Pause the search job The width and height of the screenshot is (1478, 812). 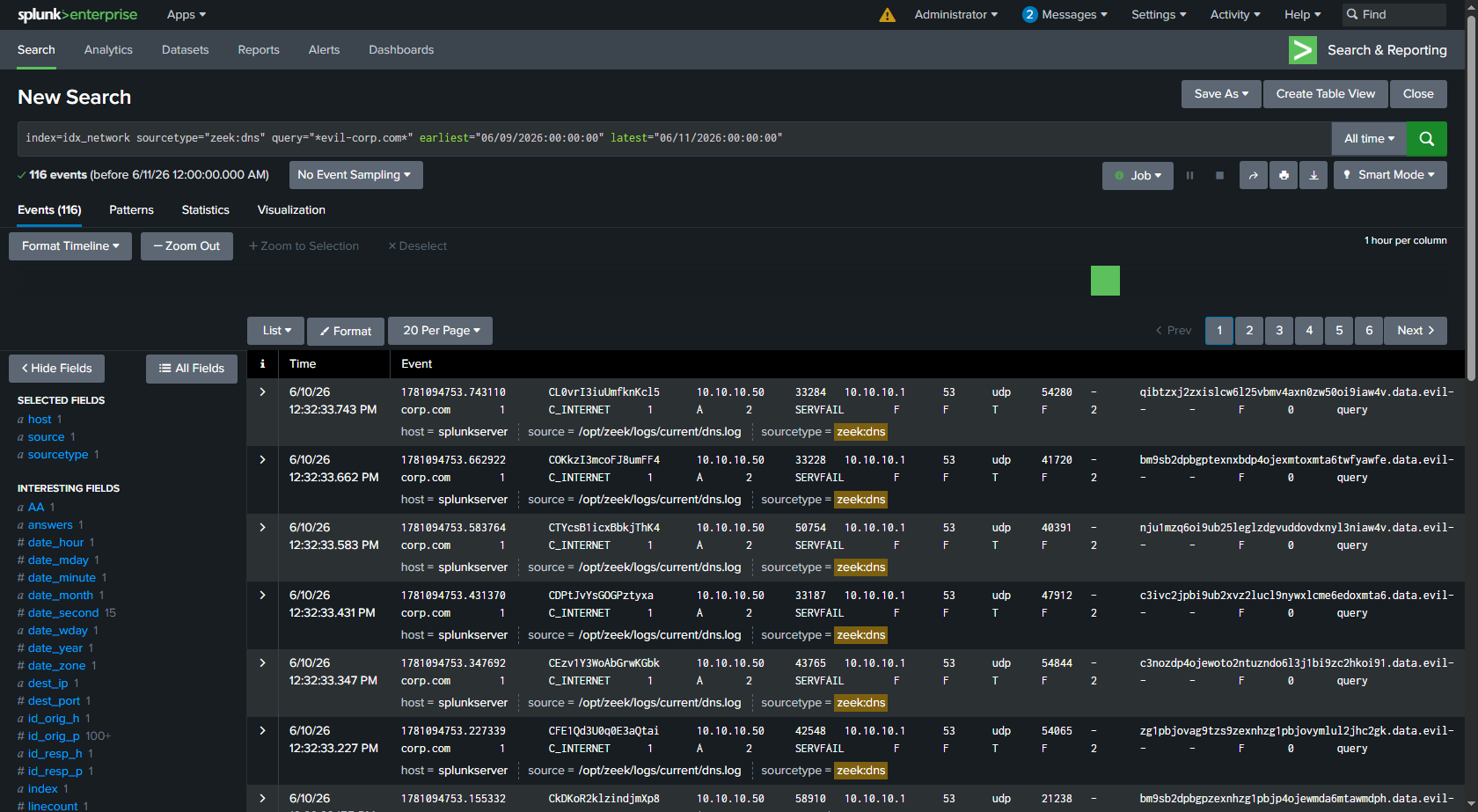[x=1189, y=175]
